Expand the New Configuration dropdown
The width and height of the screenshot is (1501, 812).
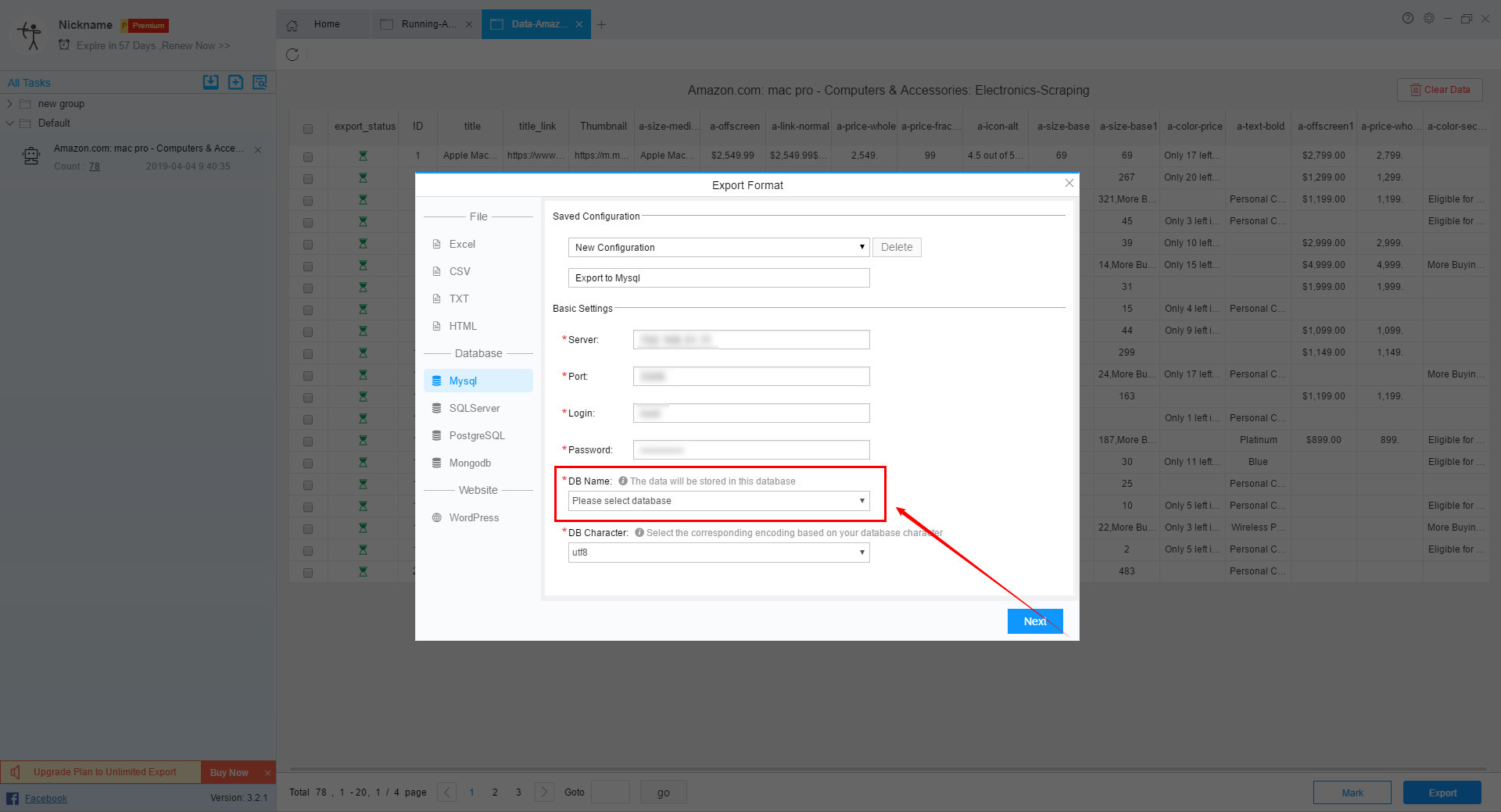point(718,248)
